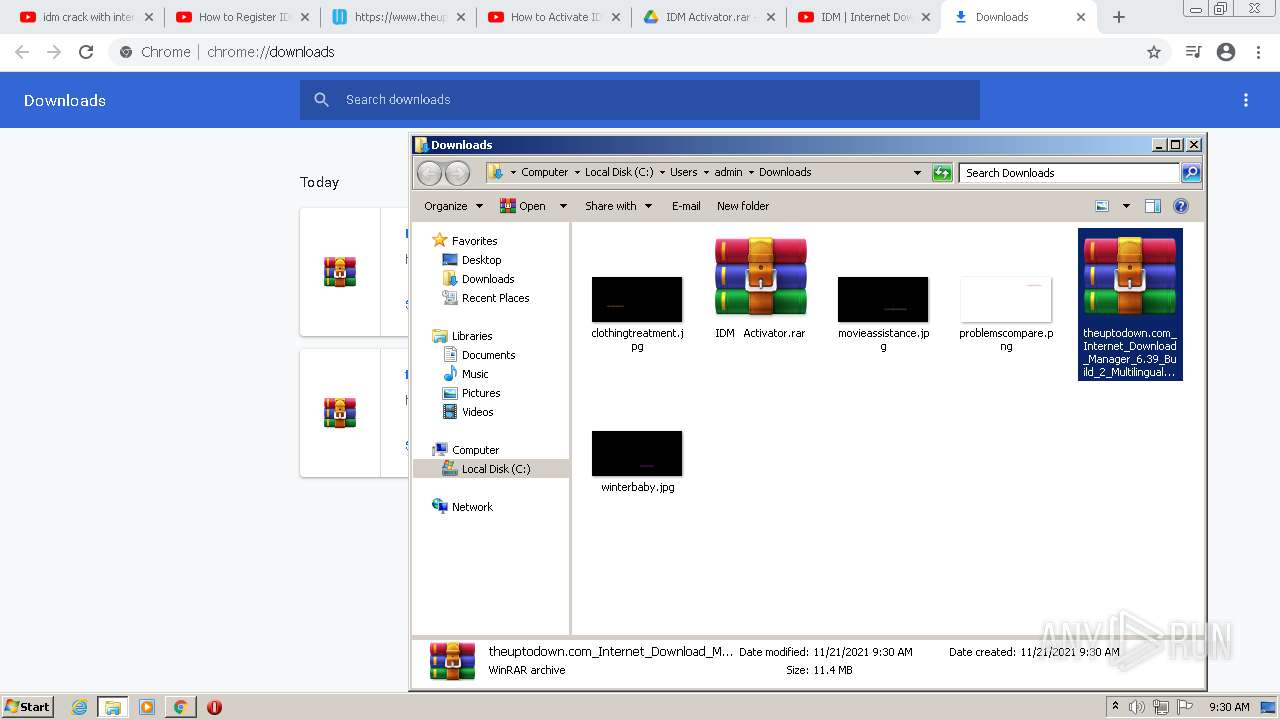Click the Explorer back navigation arrow

pyautogui.click(x=429, y=173)
